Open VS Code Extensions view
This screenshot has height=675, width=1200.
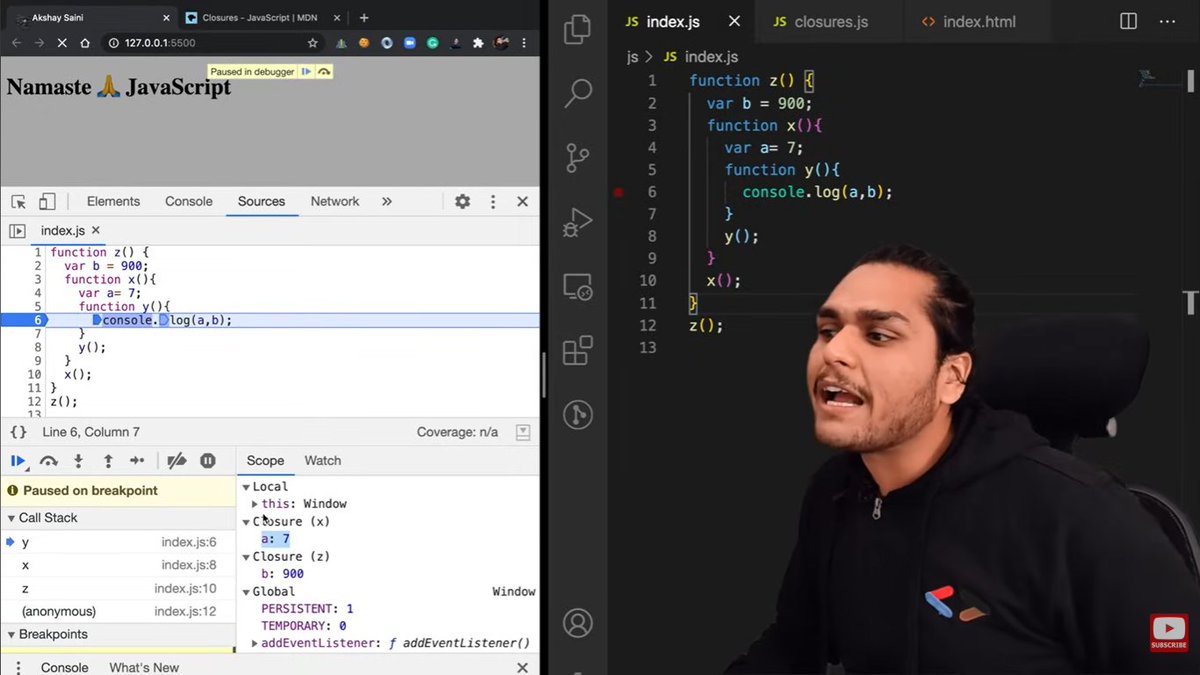578,351
